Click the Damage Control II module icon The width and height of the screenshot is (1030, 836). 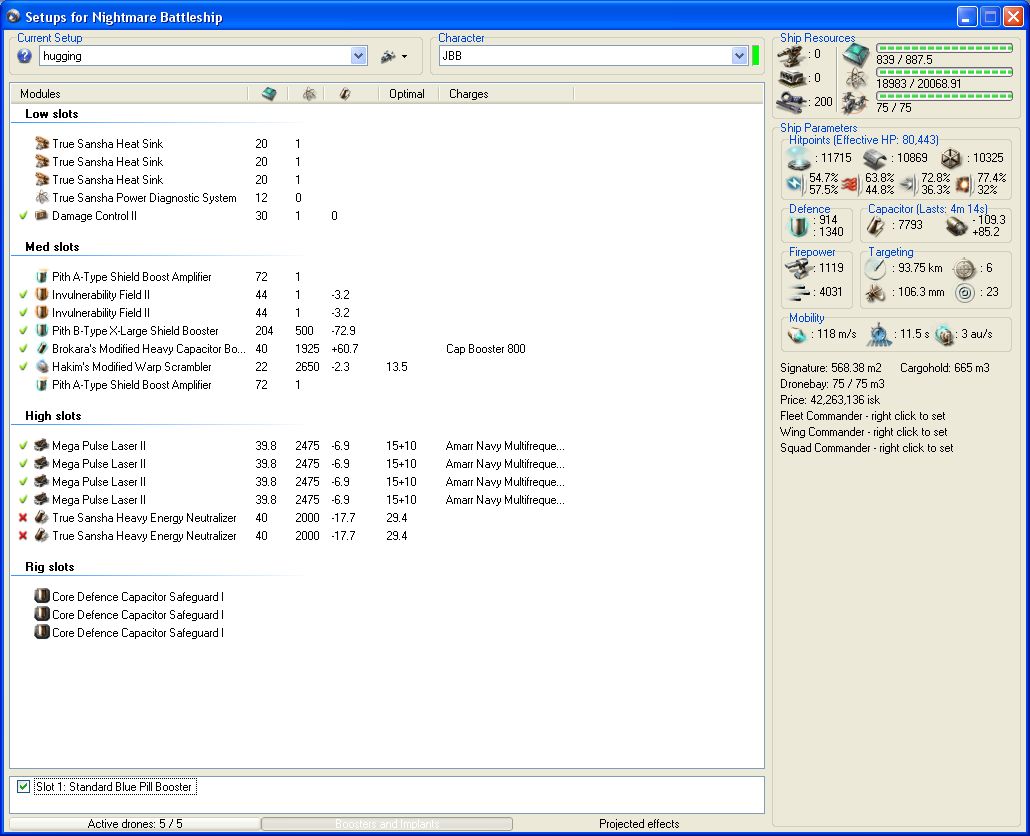coord(42,215)
